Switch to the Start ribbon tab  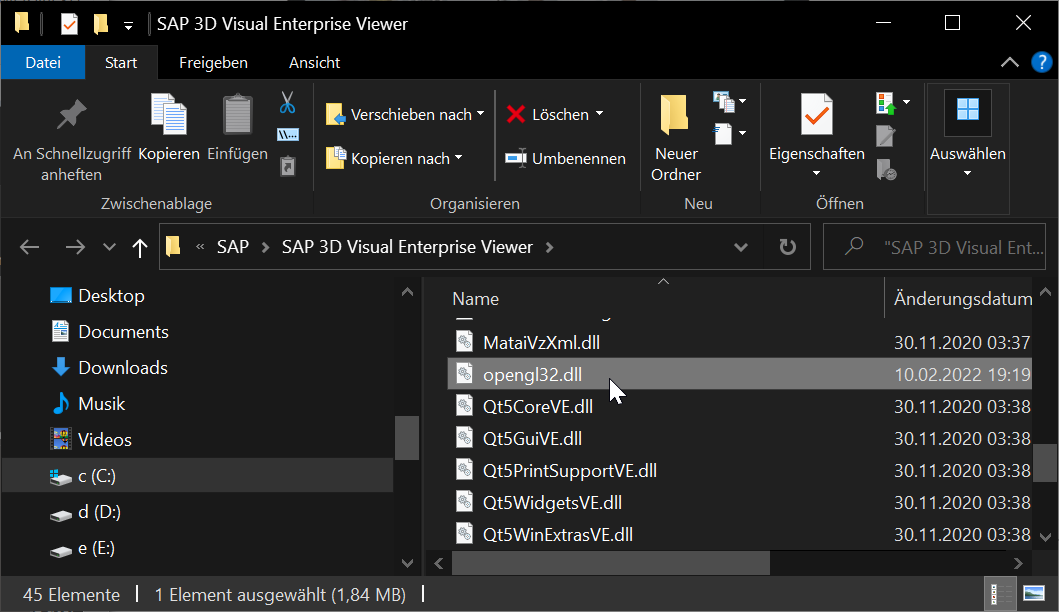(121, 62)
